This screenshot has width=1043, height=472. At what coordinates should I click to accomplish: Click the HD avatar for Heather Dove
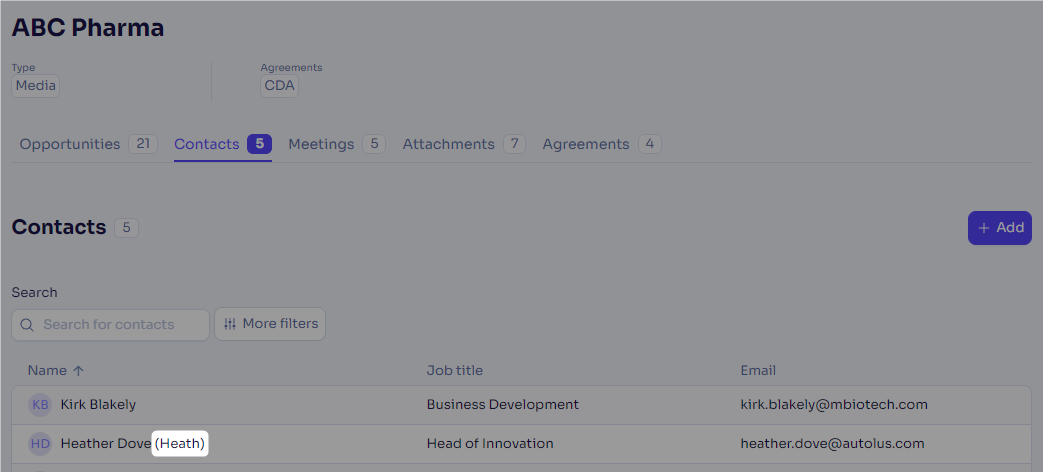pyautogui.click(x=40, y=444)
